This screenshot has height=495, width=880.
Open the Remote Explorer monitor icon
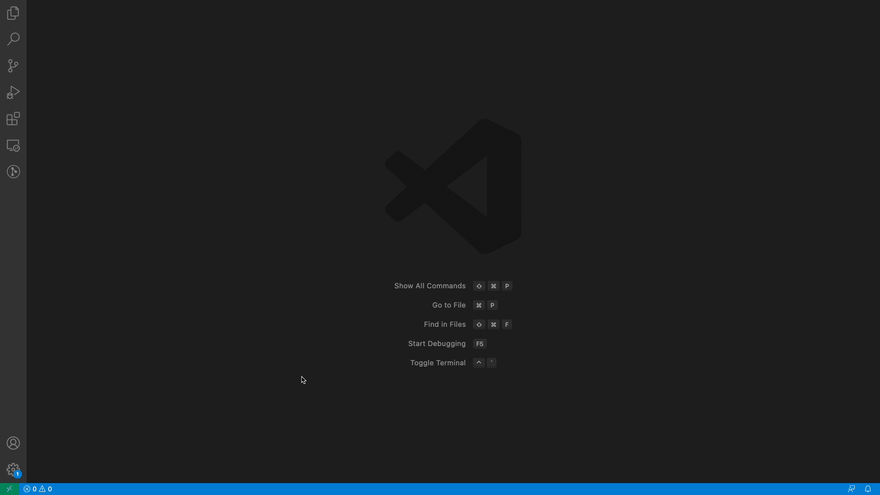click(13, 145)
